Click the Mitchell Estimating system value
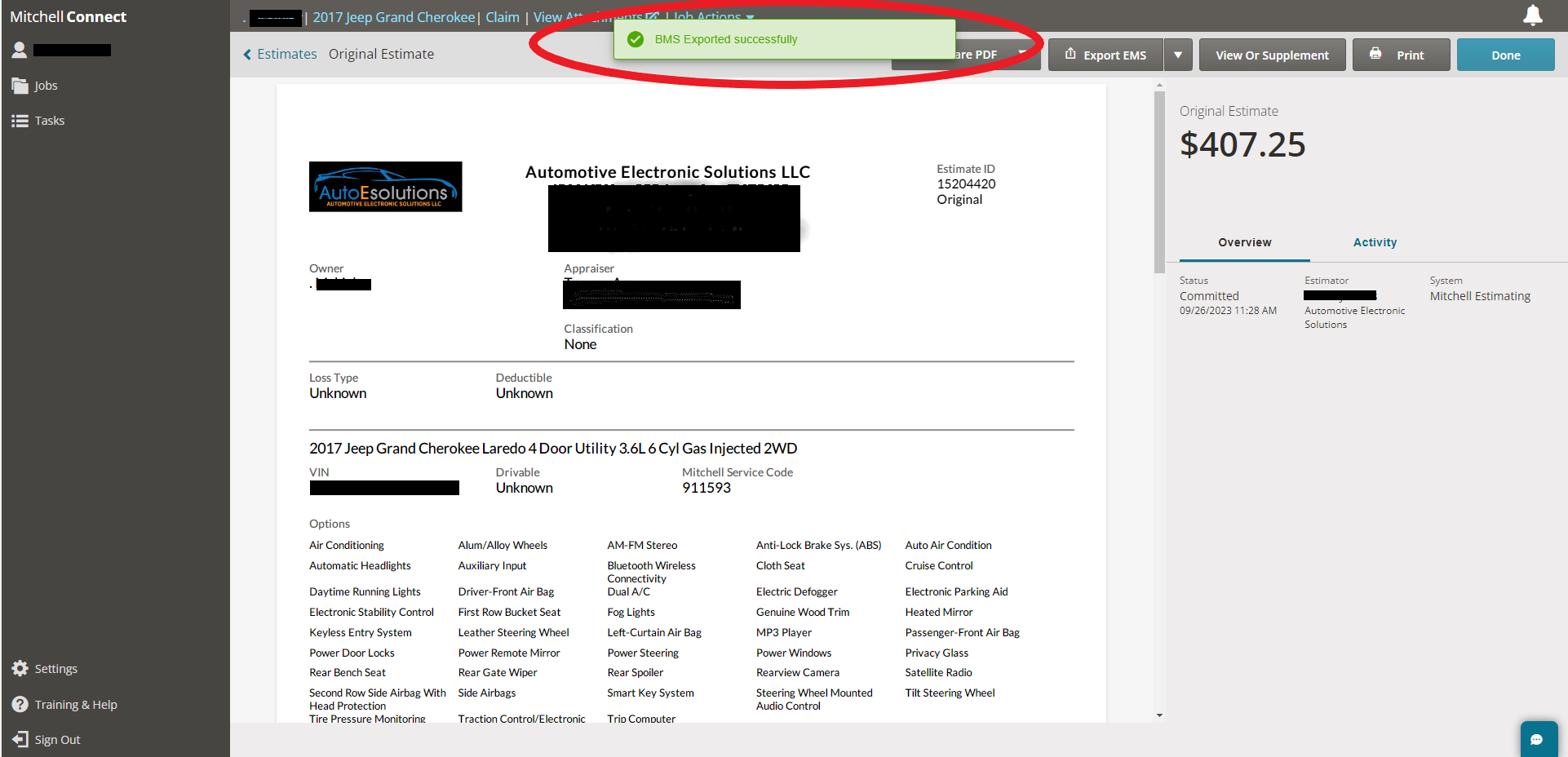This screenshot has width=1568, height=757. tap(1480, 296)
